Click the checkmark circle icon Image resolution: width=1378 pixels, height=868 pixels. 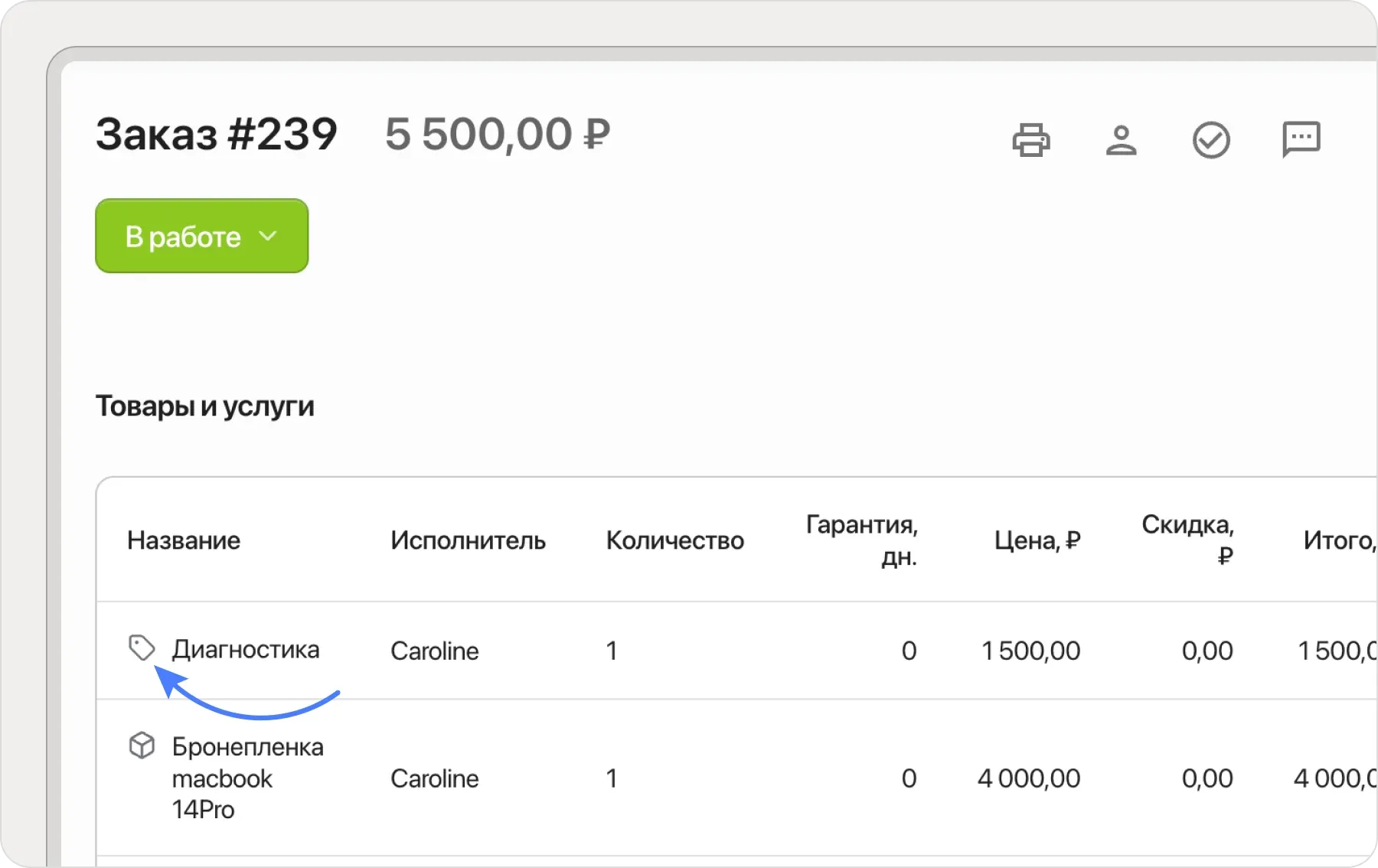[x=1211, y=140]
